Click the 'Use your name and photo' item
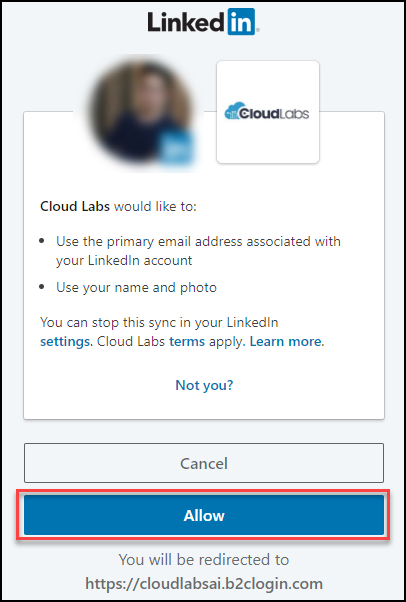This screenshot has height=602, width=406. (x=136, y=288)
